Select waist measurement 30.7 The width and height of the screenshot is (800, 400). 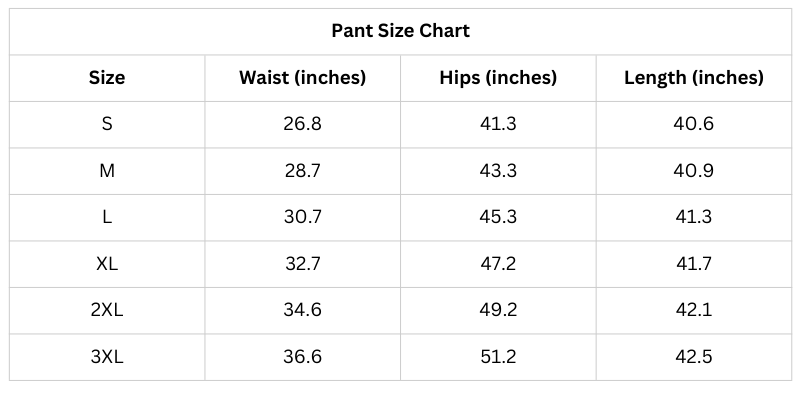[x=302, y=217]
